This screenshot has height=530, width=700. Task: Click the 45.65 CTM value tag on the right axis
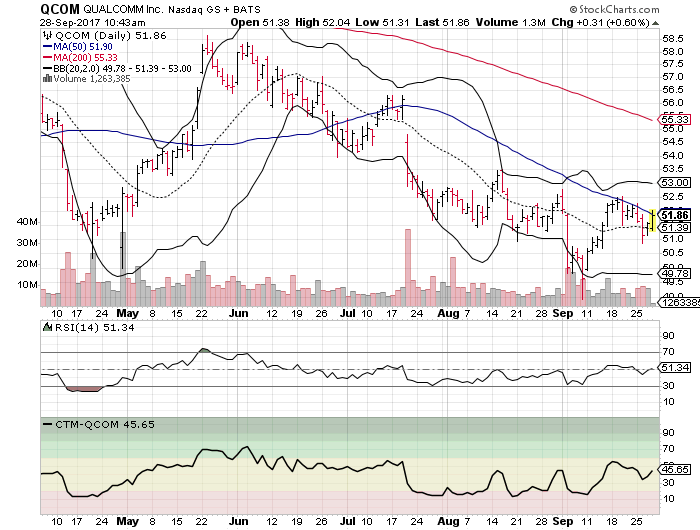coord(675,470)
